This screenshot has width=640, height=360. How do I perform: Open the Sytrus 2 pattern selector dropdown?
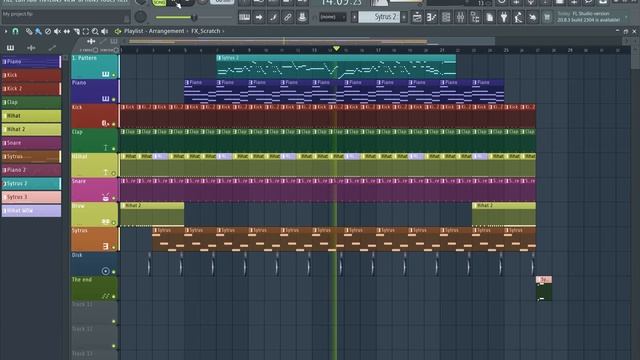point(379,17)
